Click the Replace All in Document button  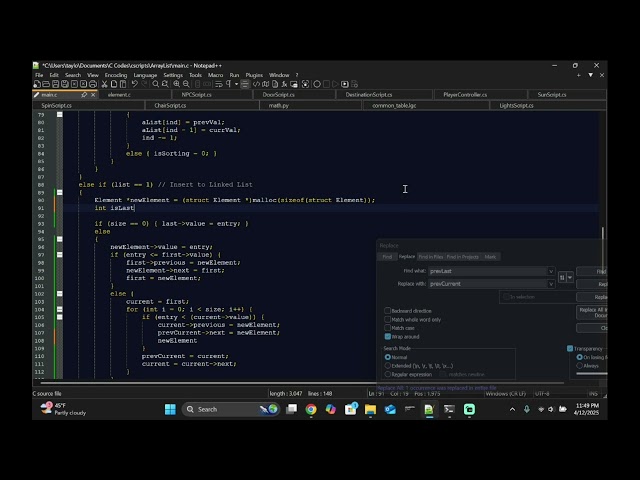pos(592,313)
